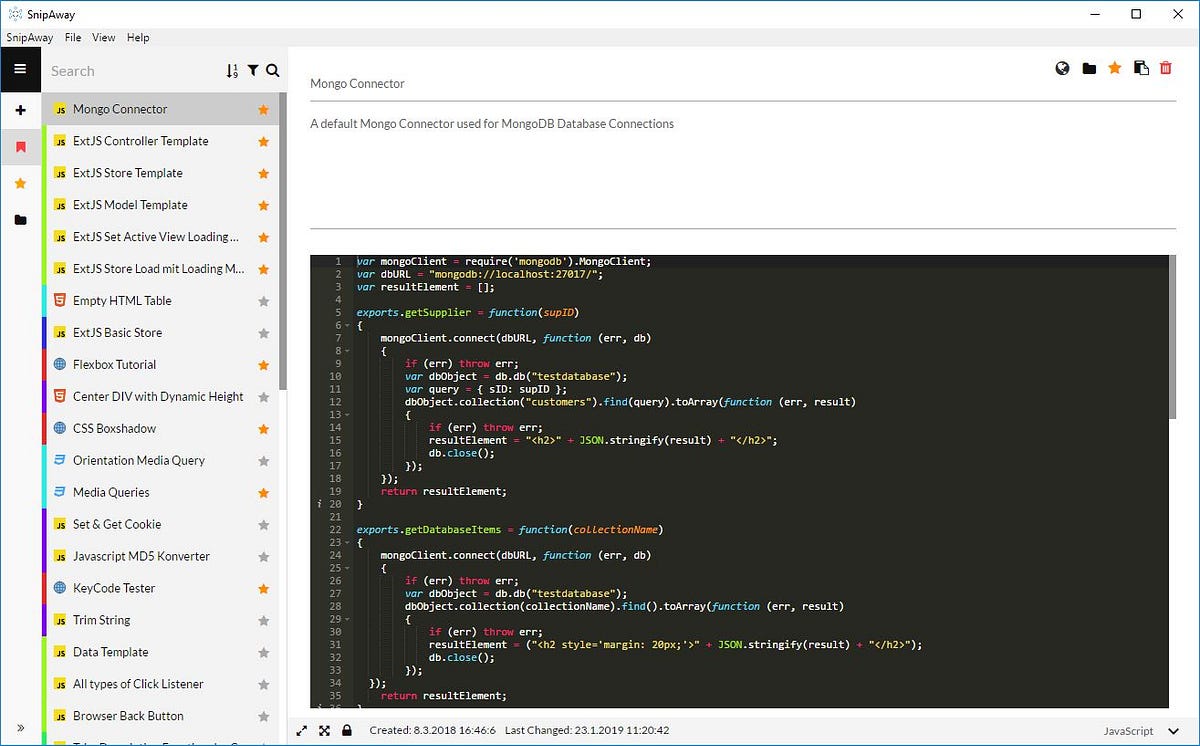Copy the Mongo Connector snippet to clipboard
The width and height of the screenshot is (1200, 746).
1140,68
